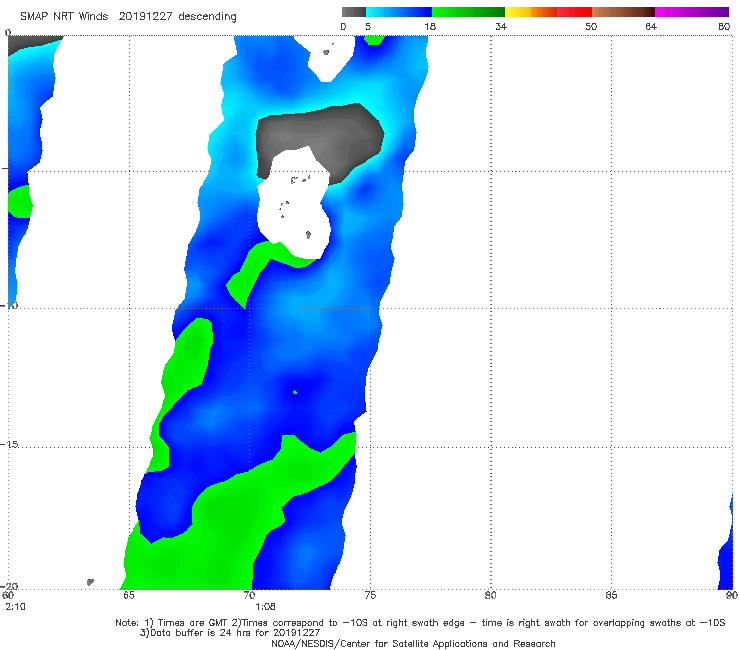Screen dimensions: 740x650
Task: Click the swath time '1:08' below the axis
Action: tap(265, 607)
